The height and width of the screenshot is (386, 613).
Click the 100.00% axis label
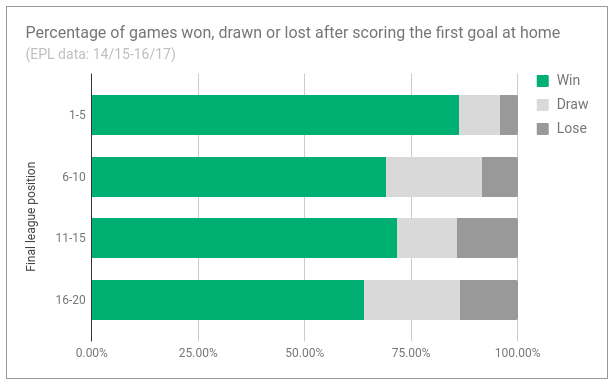pos(518,353)
